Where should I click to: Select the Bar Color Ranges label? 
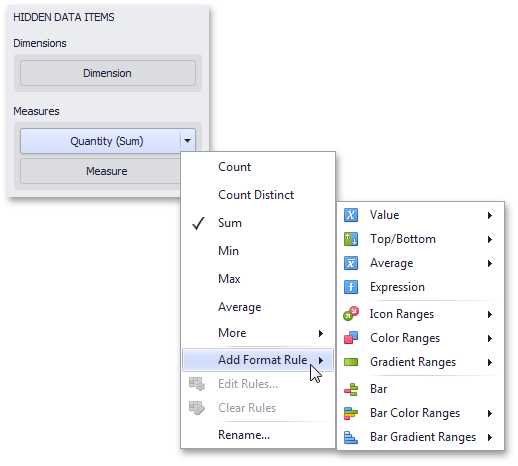(415, 413)
